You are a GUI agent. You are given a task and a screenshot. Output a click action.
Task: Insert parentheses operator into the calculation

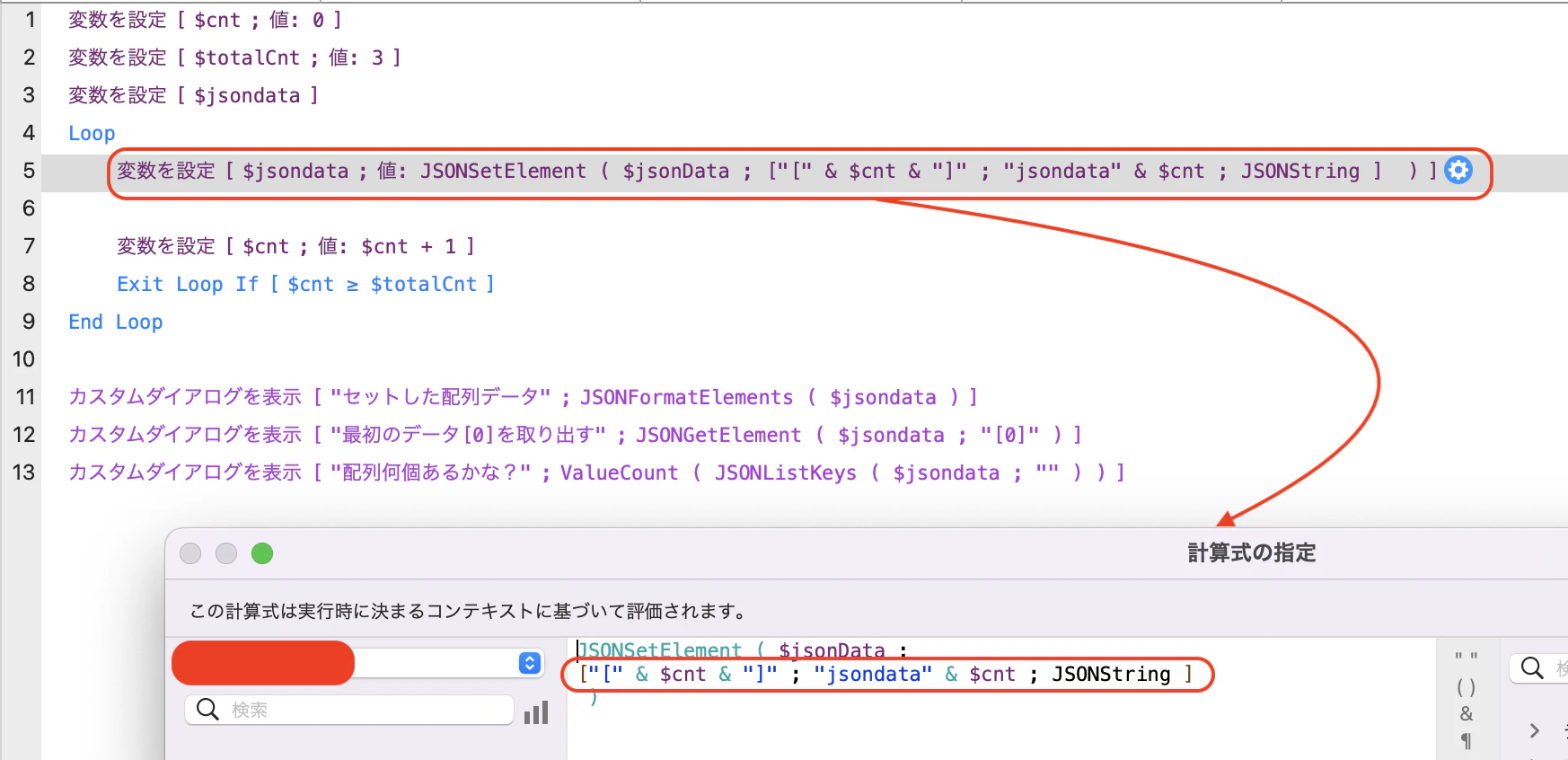point(1466,687)
